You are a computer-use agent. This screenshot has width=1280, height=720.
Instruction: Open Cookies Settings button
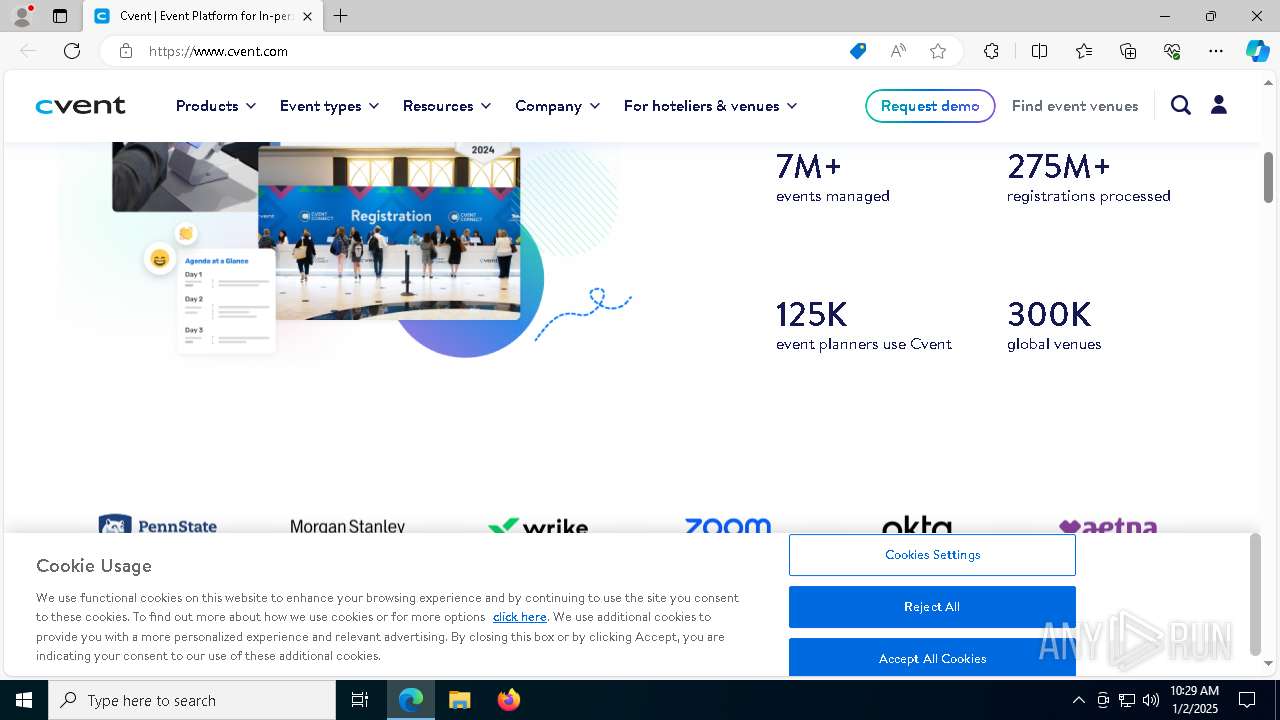[932, 555]
